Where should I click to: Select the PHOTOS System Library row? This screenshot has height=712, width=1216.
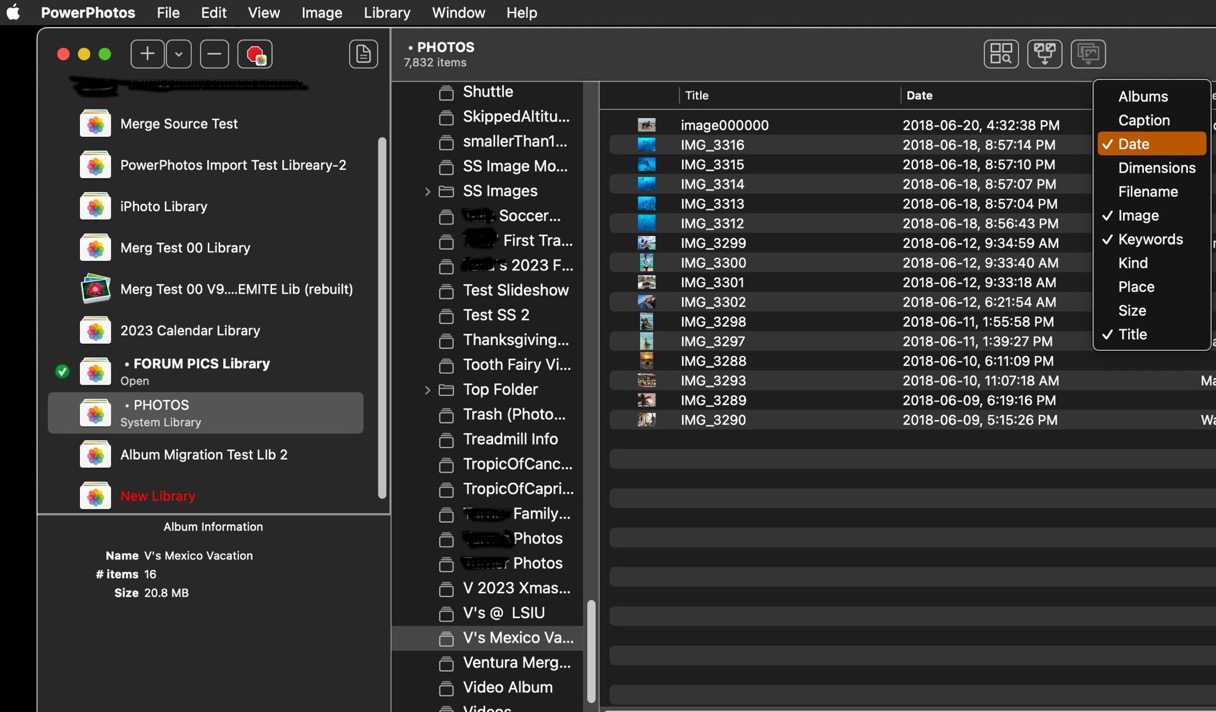coord(206,413)
